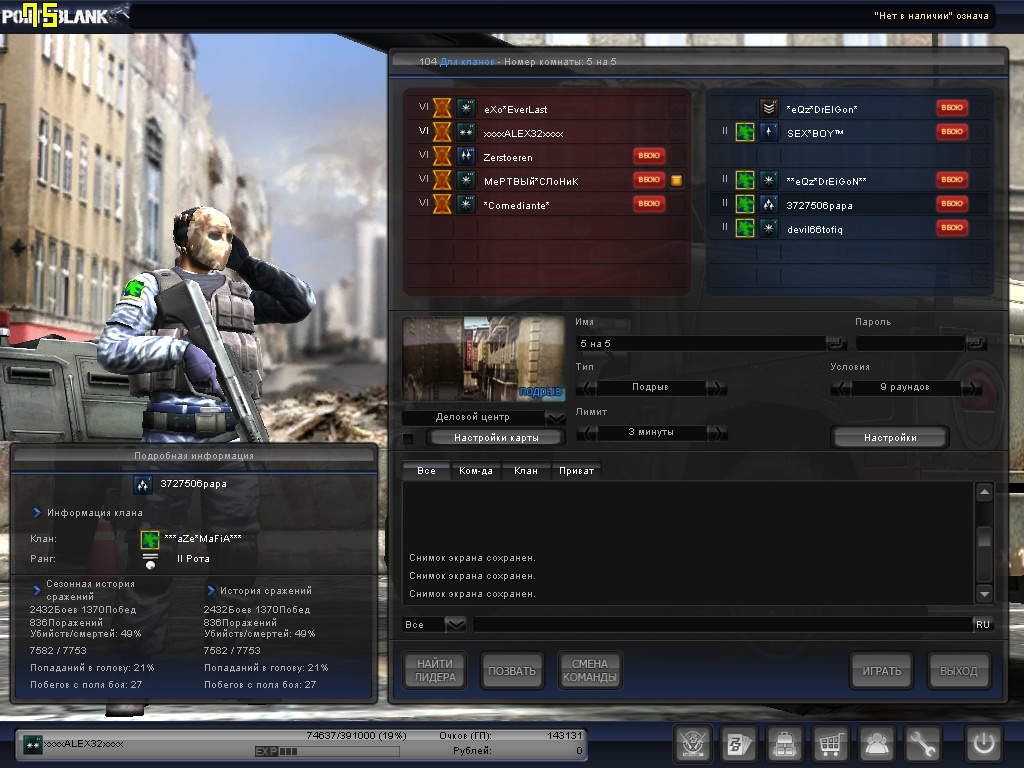
Task: Expand the Деловой центр map dropdown
Action: click(556, 417)
